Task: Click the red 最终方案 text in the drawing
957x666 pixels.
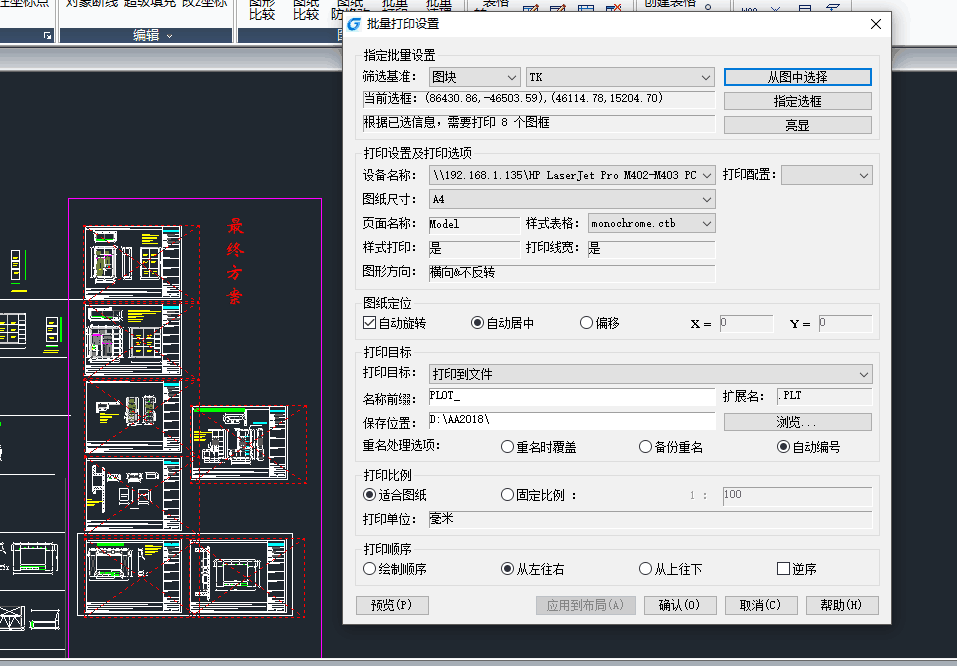Action: (235, 261)
